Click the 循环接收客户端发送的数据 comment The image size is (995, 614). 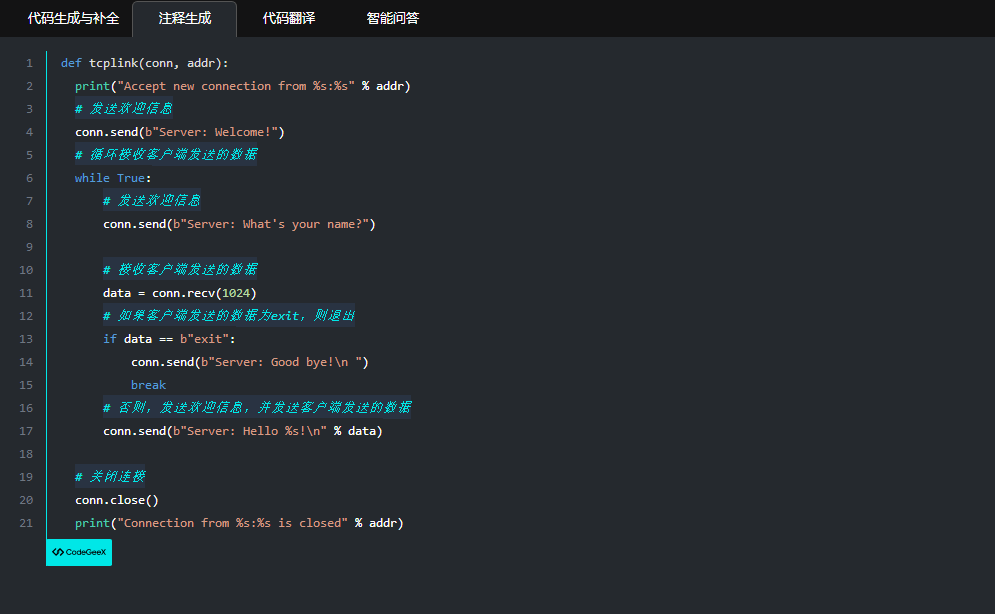(165, 155)
